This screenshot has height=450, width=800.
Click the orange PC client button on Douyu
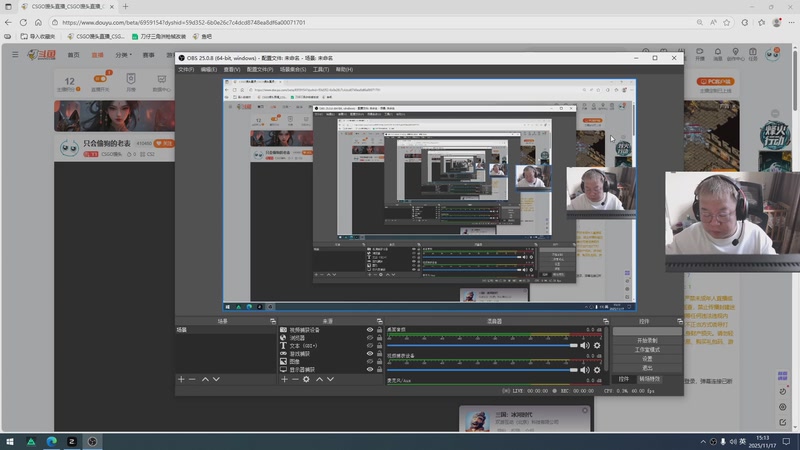click(x=715, y=81)
